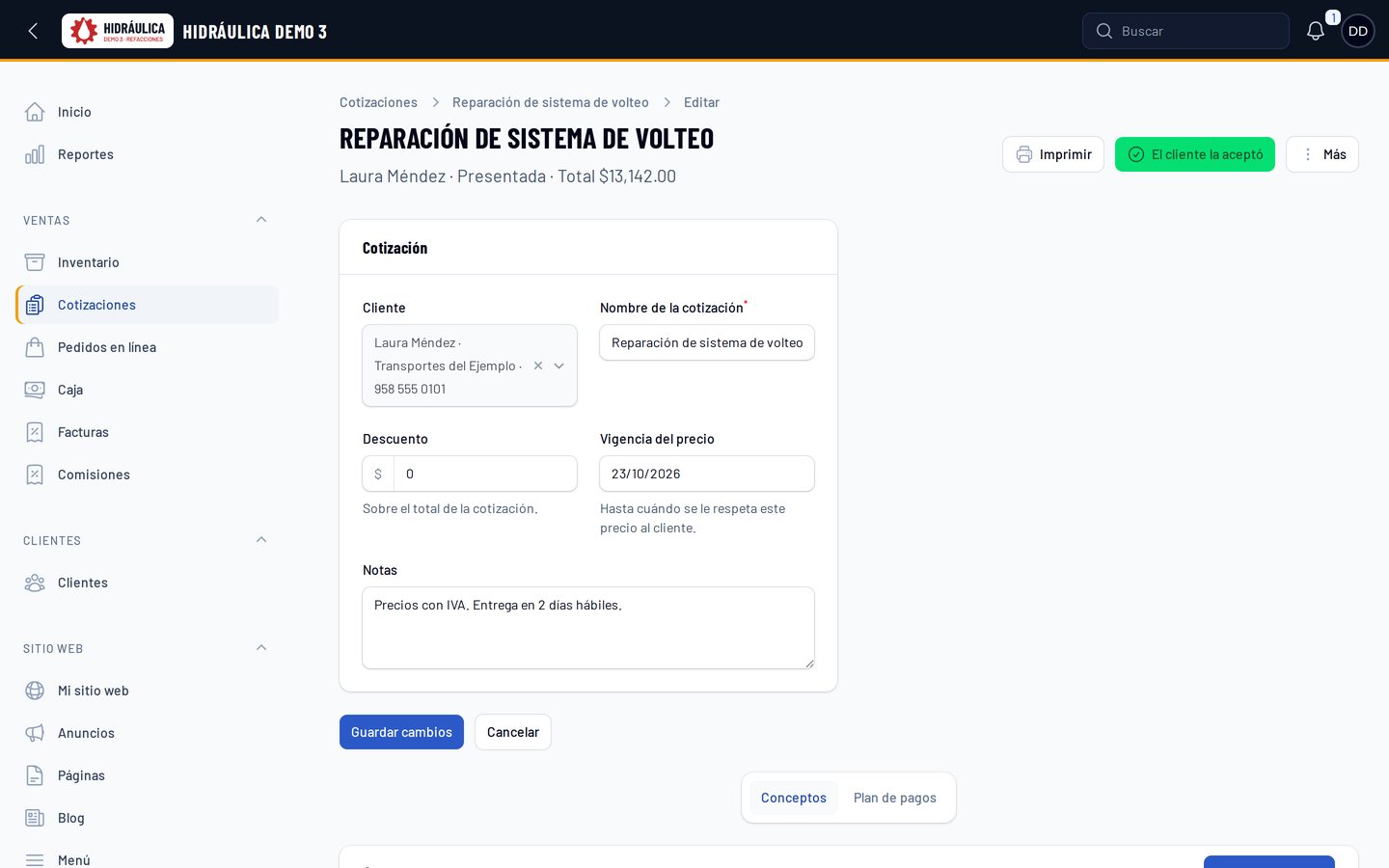Open Mi sitio web page
1389x868 pixels.
[147, 691]
